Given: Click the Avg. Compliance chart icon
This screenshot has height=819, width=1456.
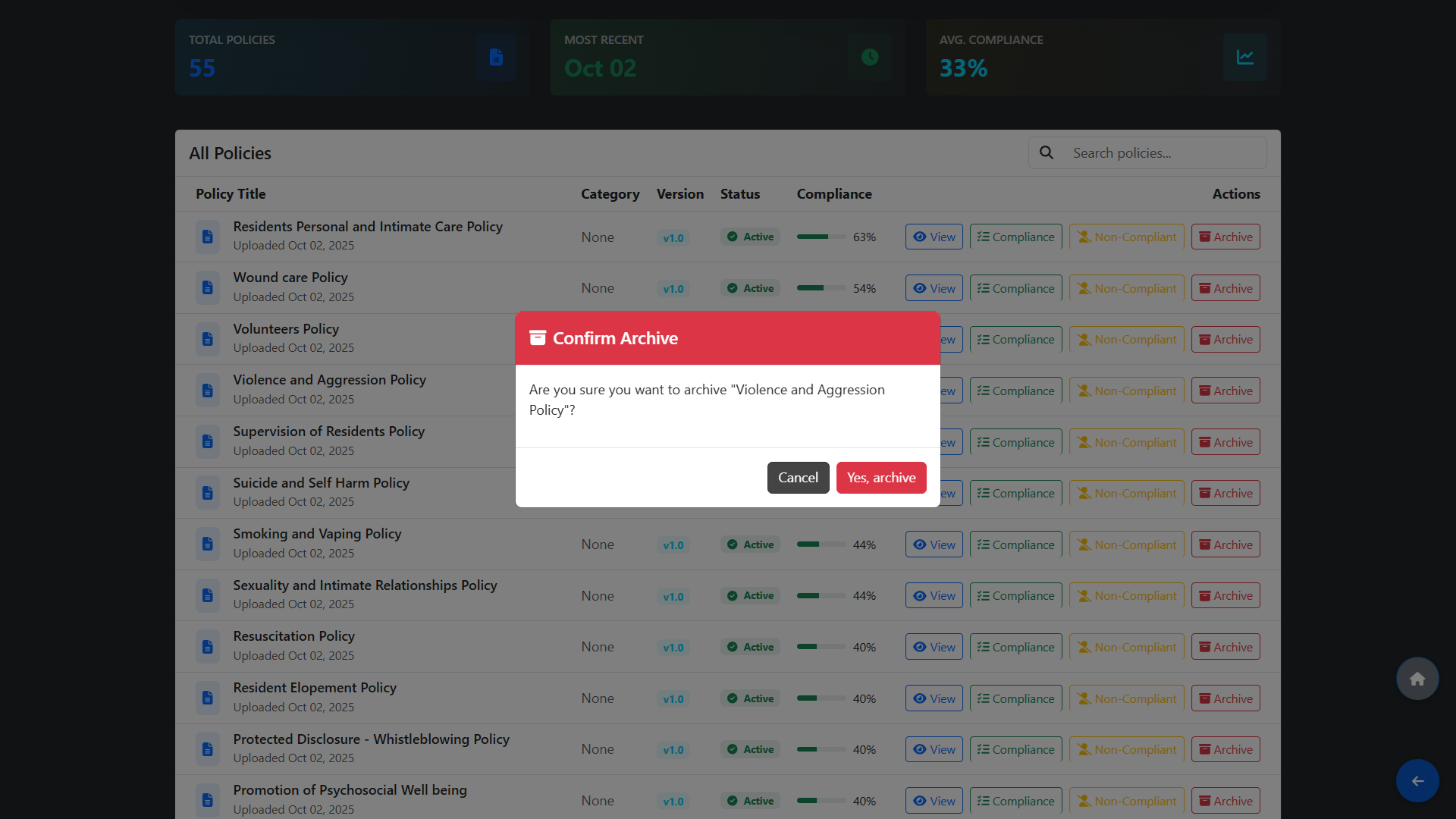Looking at the screenshot, I should pos(1245,57).
